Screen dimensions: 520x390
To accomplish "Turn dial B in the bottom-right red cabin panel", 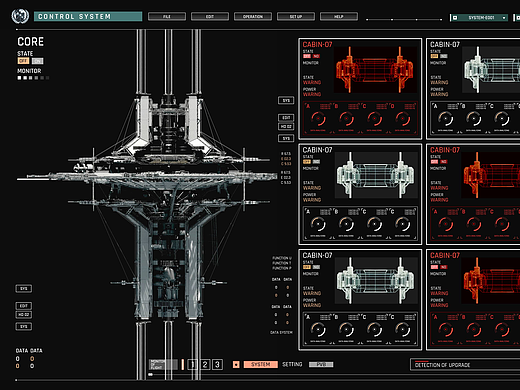I will tap(474, 329).
